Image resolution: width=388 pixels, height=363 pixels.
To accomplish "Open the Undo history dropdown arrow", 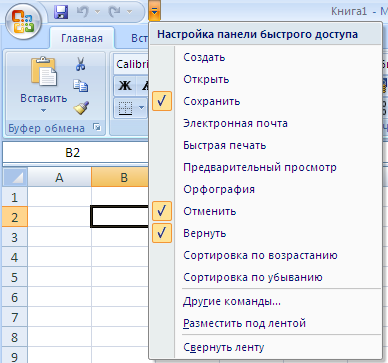I will 97,12.
